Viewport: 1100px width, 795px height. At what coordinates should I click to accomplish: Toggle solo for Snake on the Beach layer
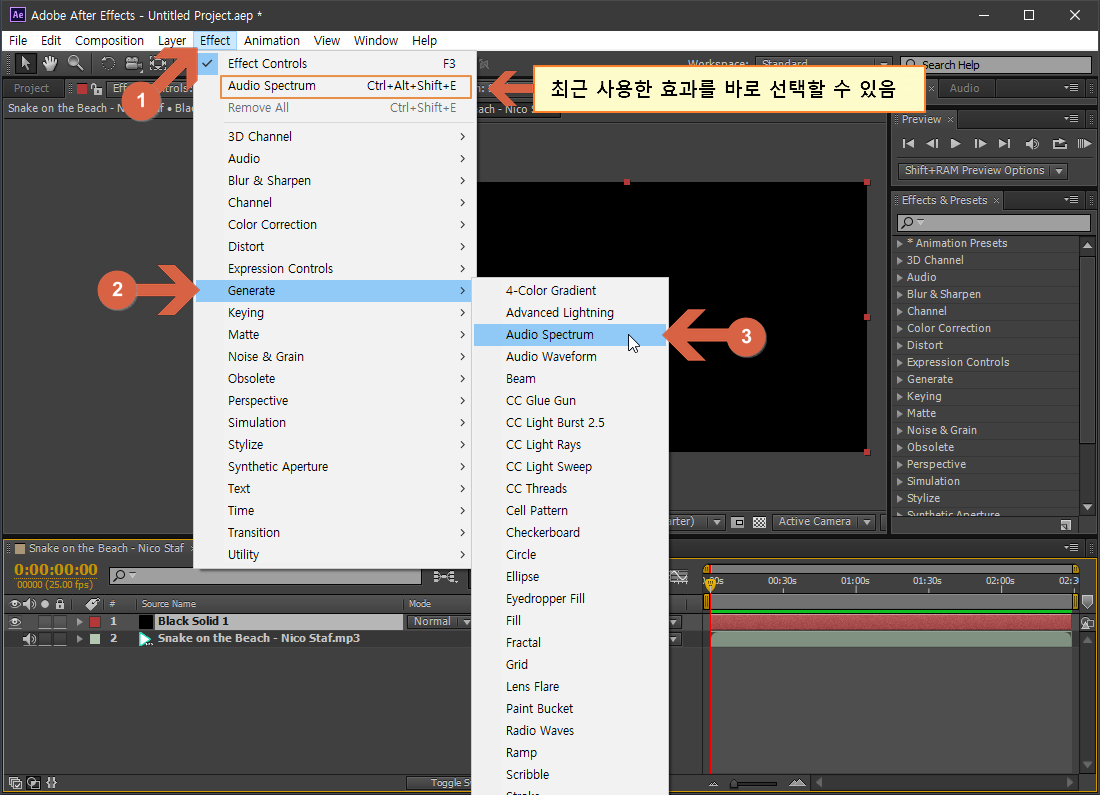coord(44,639)
